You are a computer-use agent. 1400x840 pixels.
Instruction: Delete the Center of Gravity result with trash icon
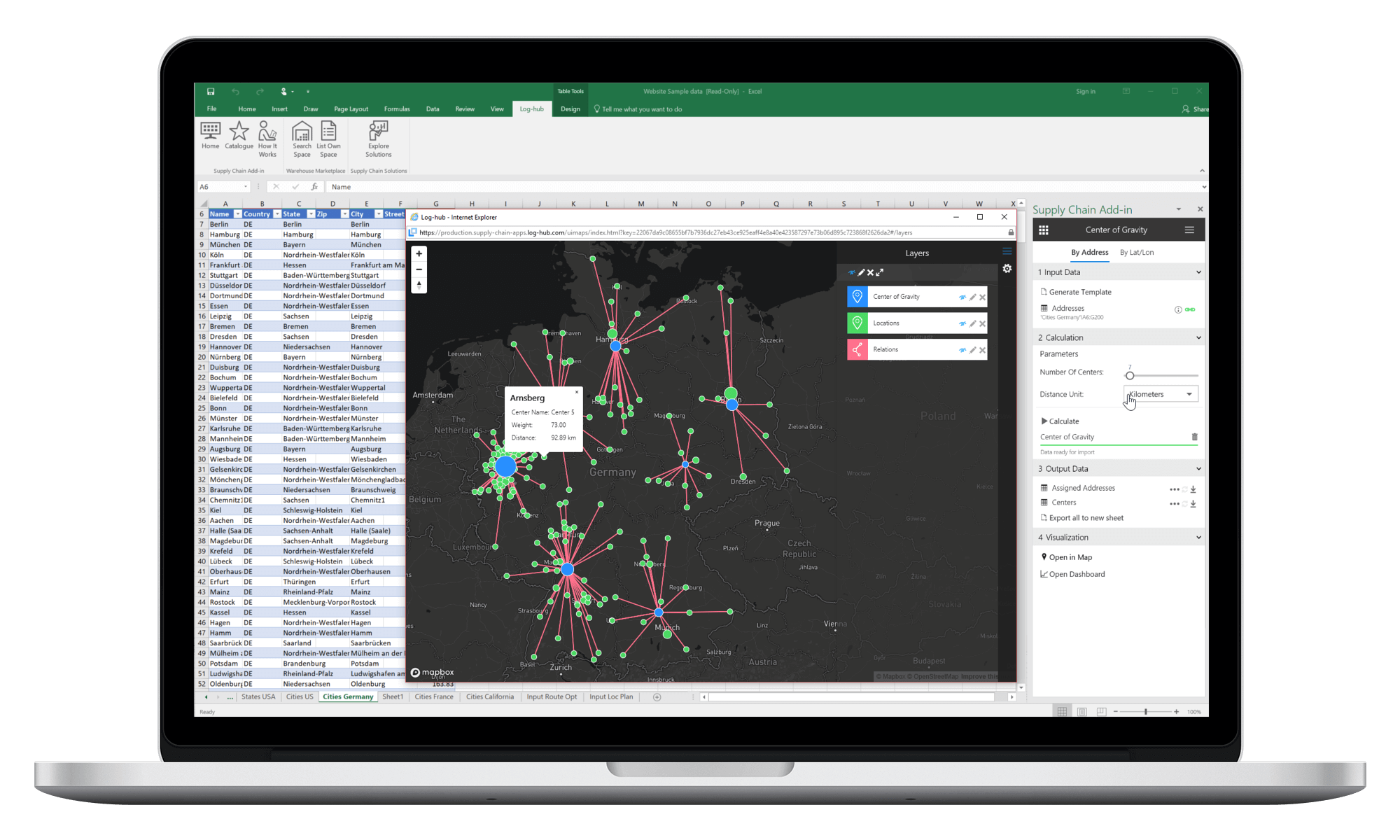(1194, 437)
